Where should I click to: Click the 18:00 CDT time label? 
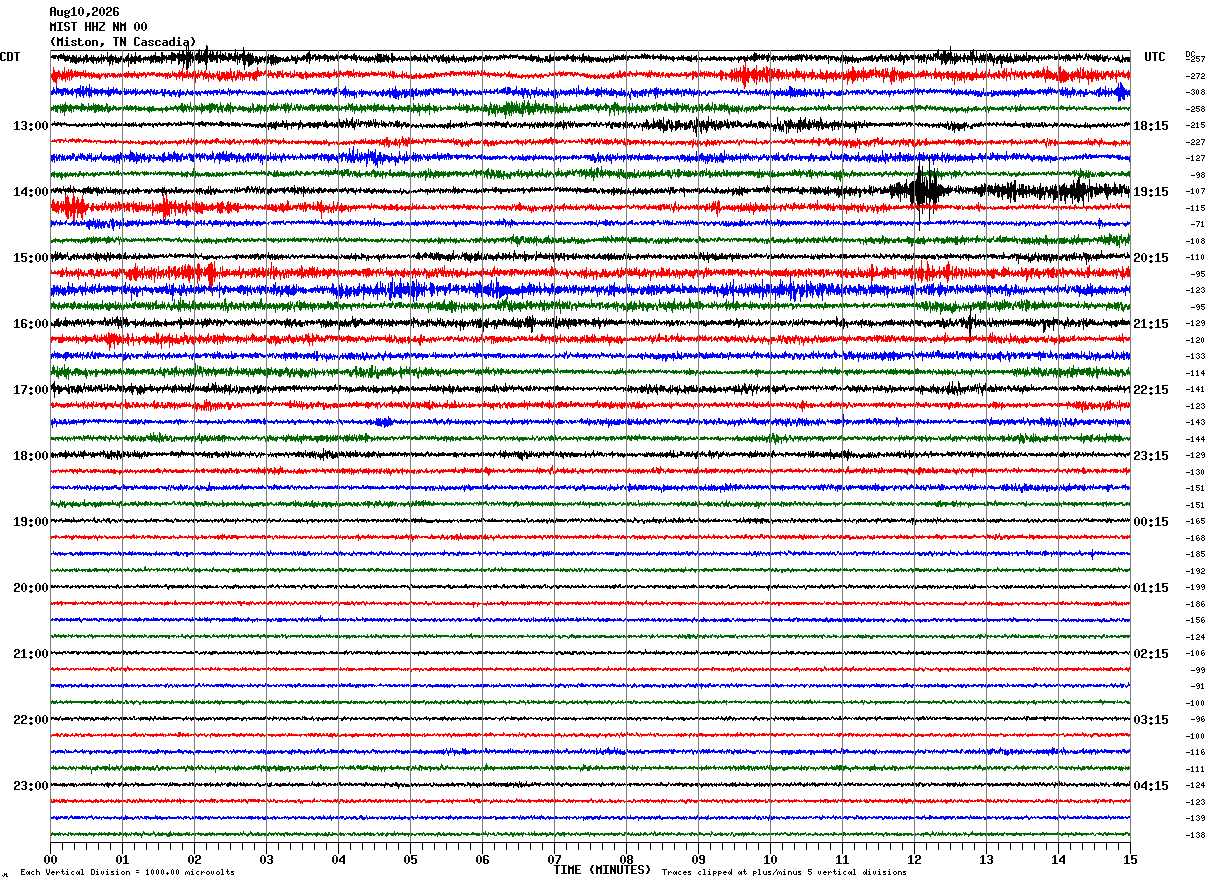30,456
